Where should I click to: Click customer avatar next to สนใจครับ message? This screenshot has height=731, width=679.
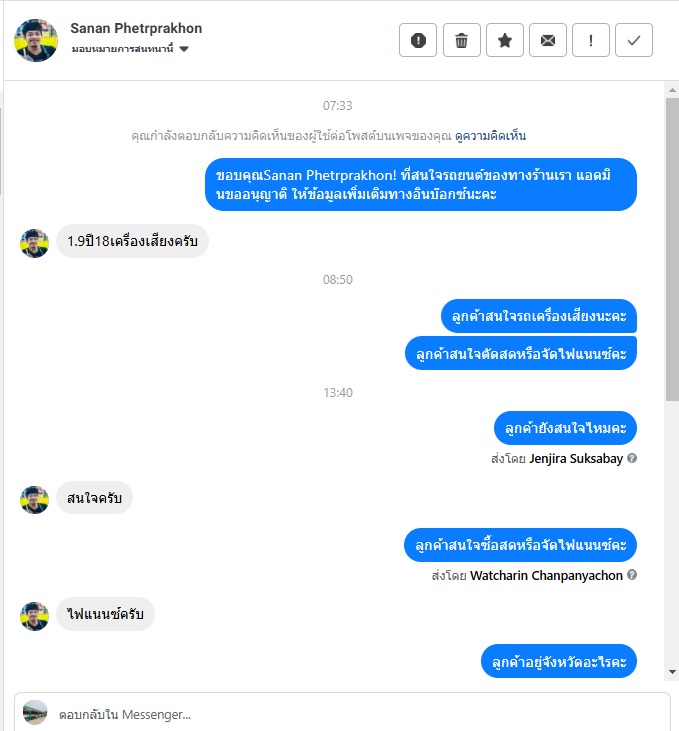[34, 499]
